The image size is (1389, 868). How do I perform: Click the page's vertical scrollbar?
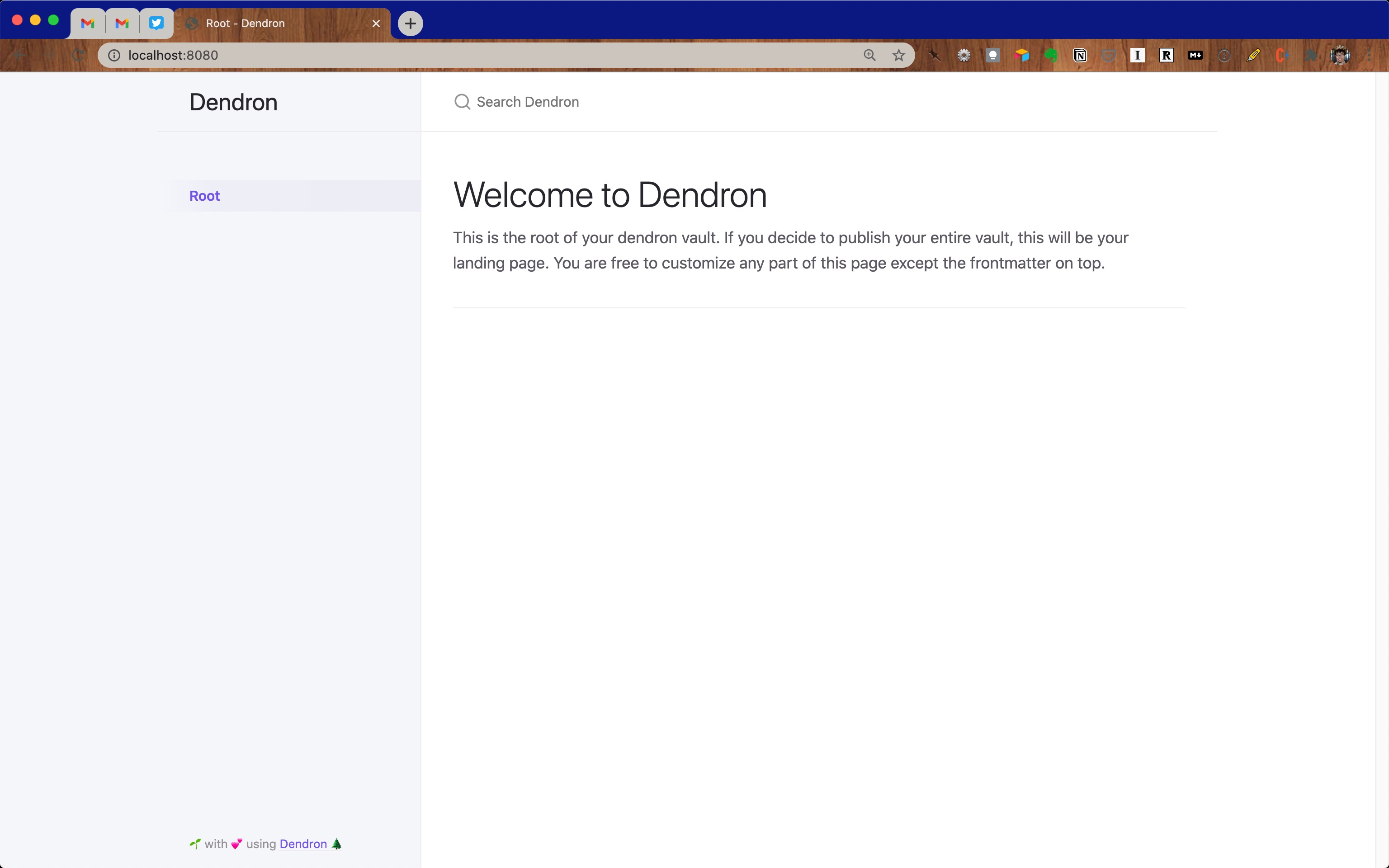tap(1381, 470)
